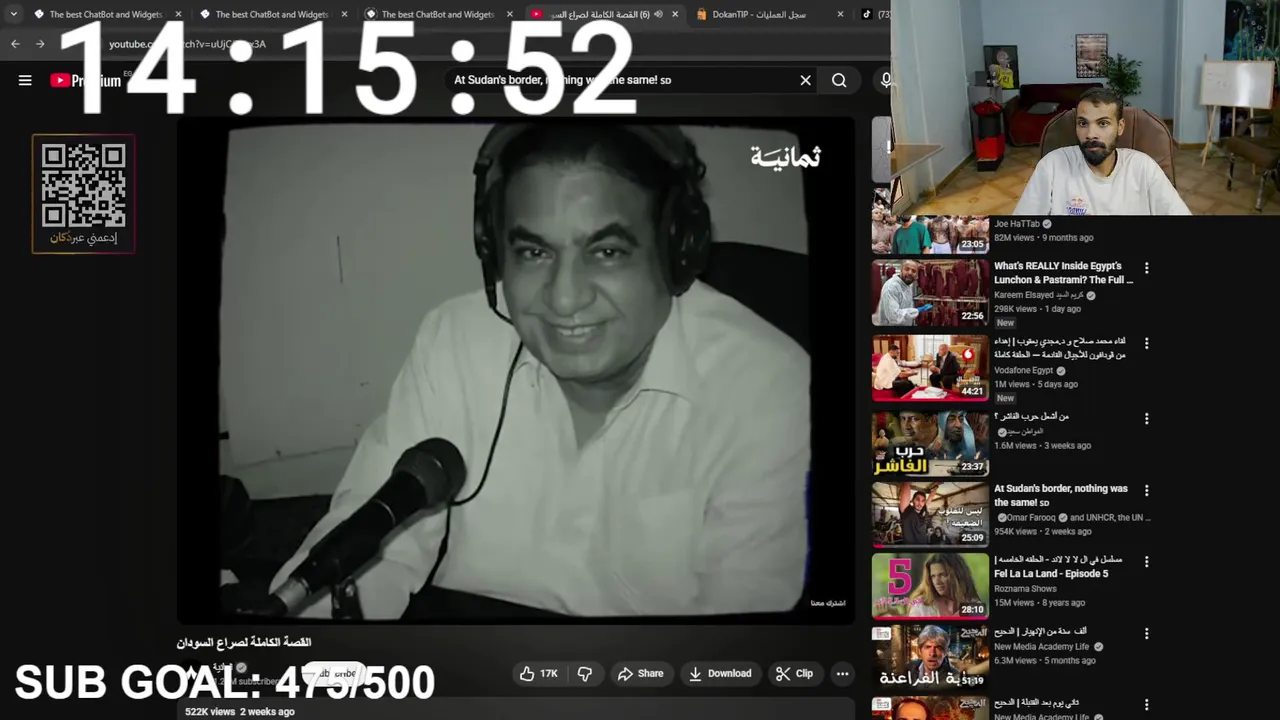Open options for 'What's REALLY Inside Egypt's Luncheon' video
1280x720 pixels.
pos(1147,268)
